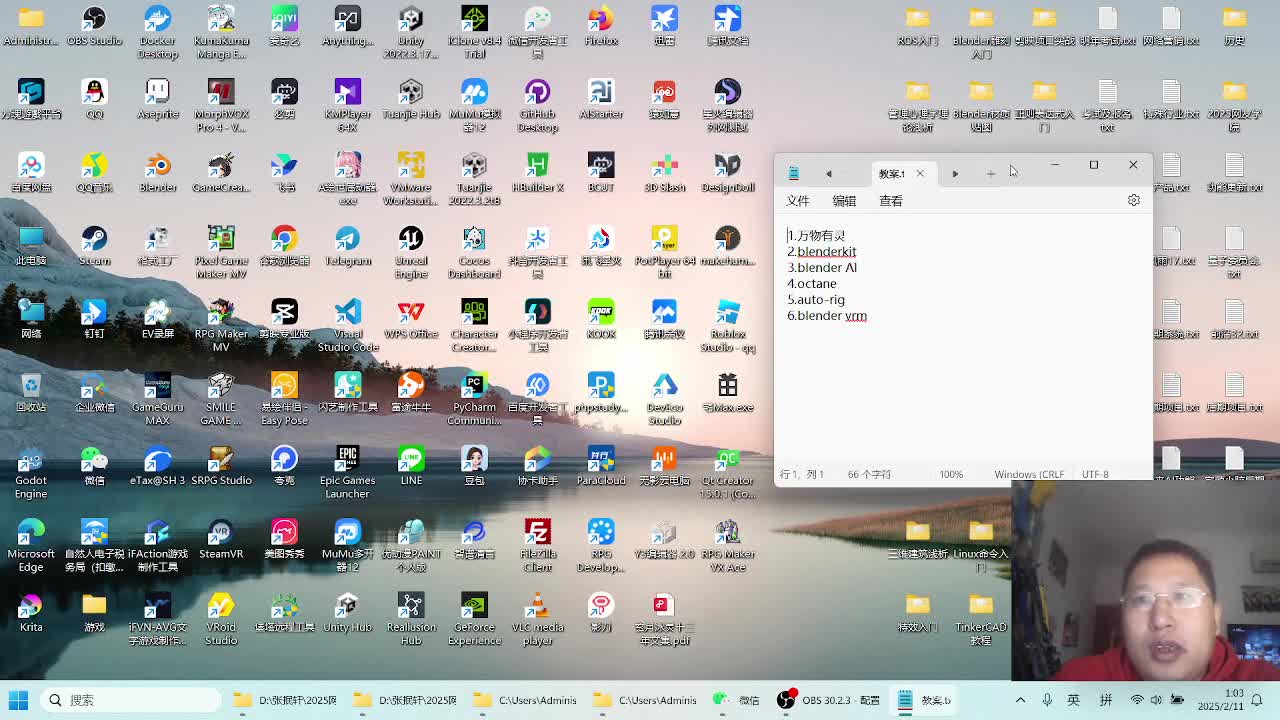Viewport: 1280px width, 720px height.
Task: Select the Steam desktop shortcut
Action: coord(94,246)
